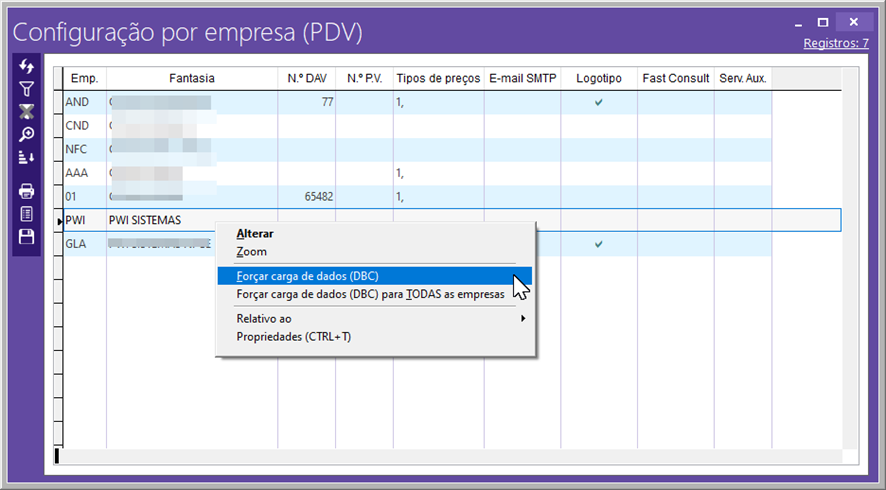Image resolution: width=886 pixels, height=490 pixels.
Task: Expand the 'Relativo ao' submenu
Action: pyautogui.click(x=380, y=318)
